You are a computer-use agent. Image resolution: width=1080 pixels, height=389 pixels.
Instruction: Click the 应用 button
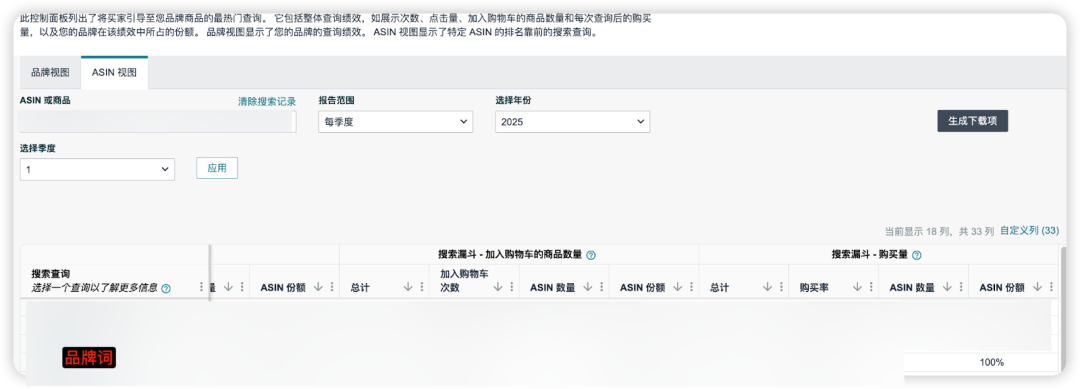(217, 168)
